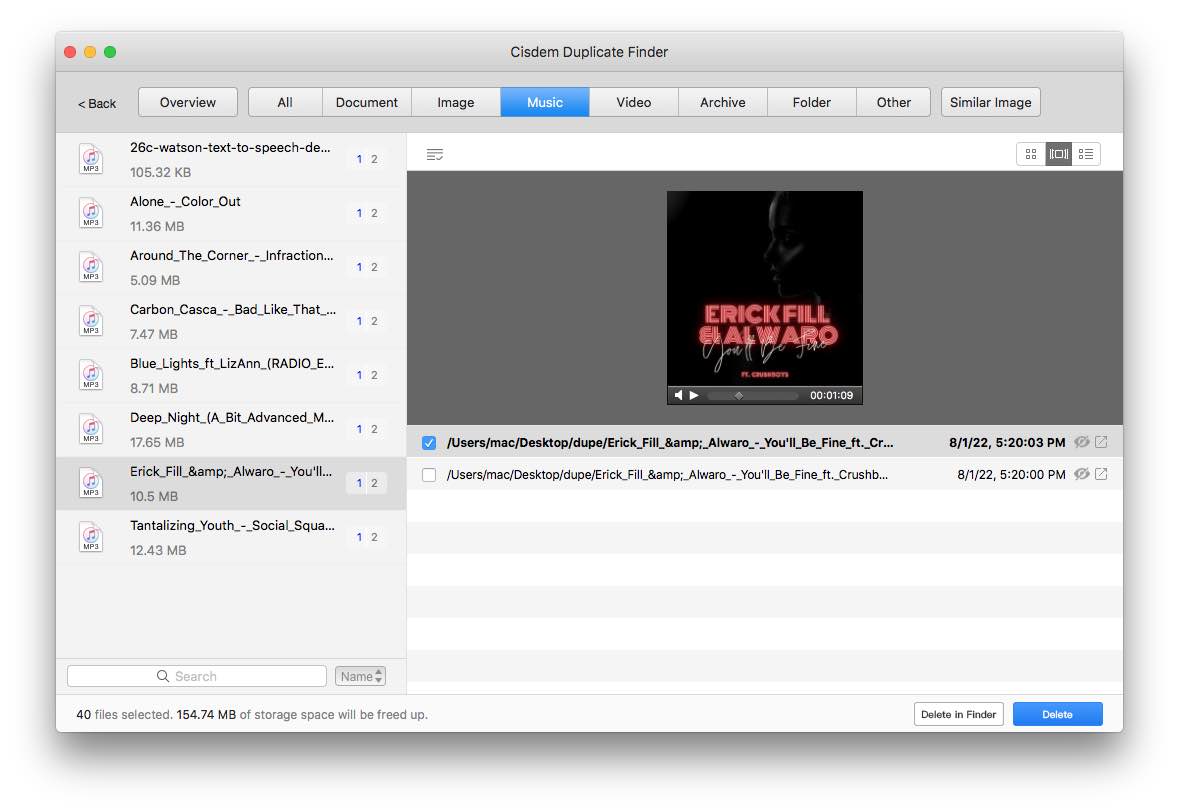The height and width of the screenshot is (812, 1179).
Task: Preview second Erick_Fill file with eye icon
Action: pos(1081,474)
